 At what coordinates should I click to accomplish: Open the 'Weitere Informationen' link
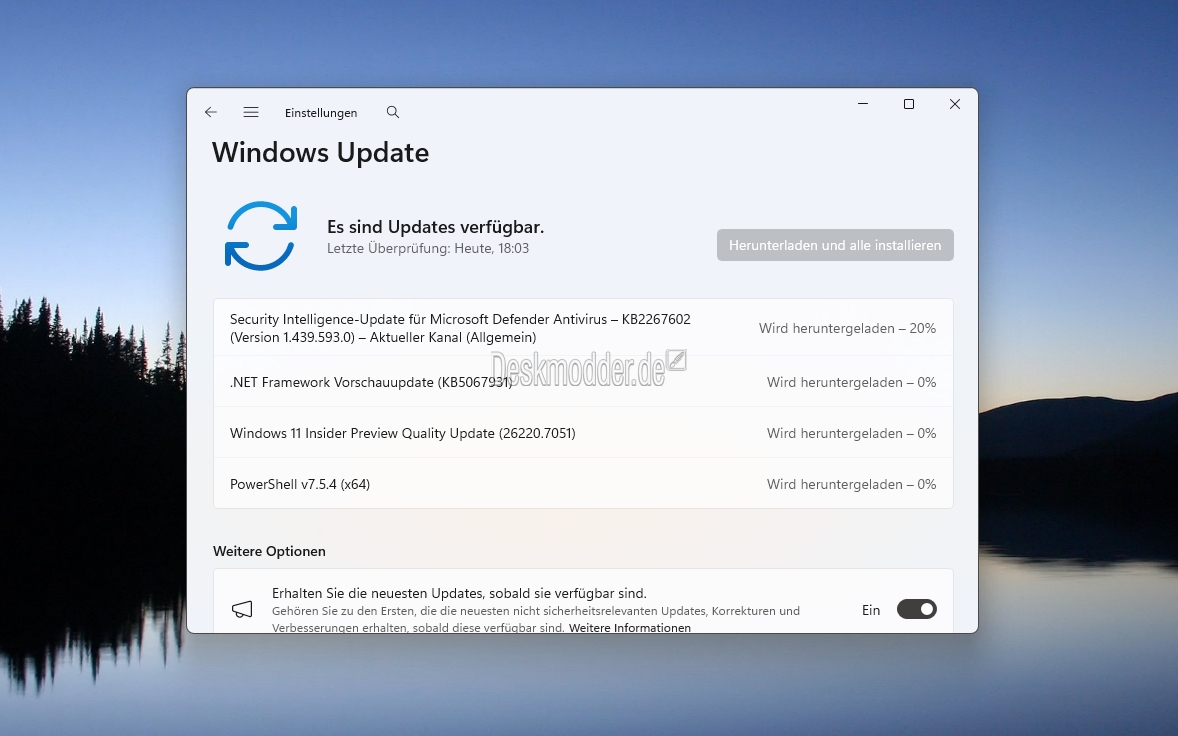(x=630, y=628)
